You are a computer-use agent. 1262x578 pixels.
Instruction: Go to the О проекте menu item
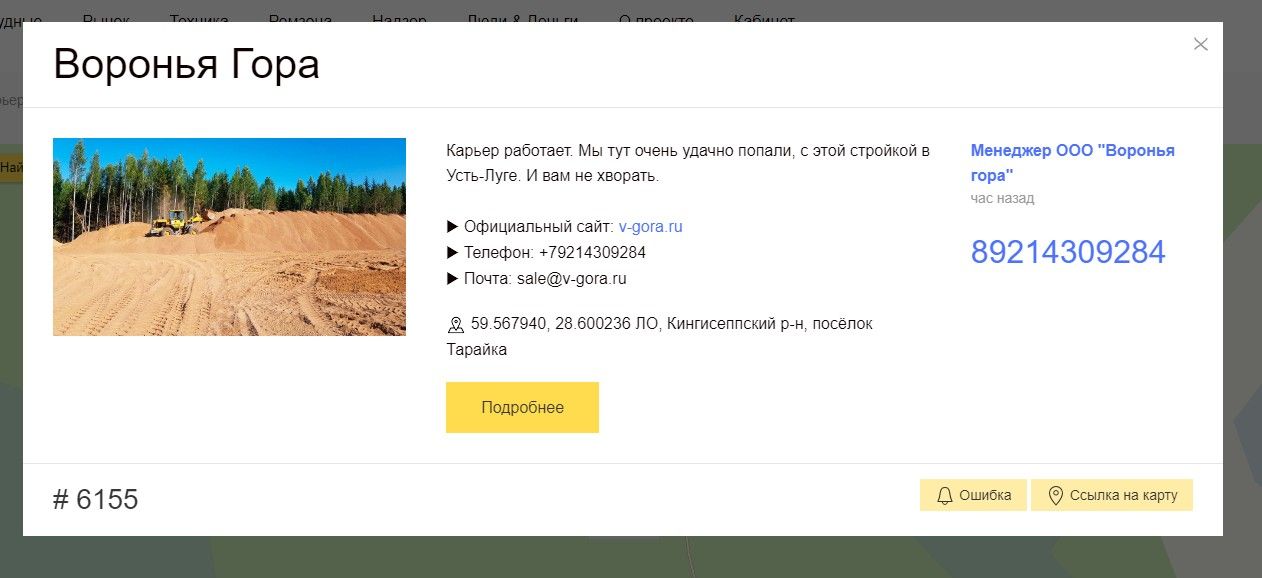tap(656, 17)
